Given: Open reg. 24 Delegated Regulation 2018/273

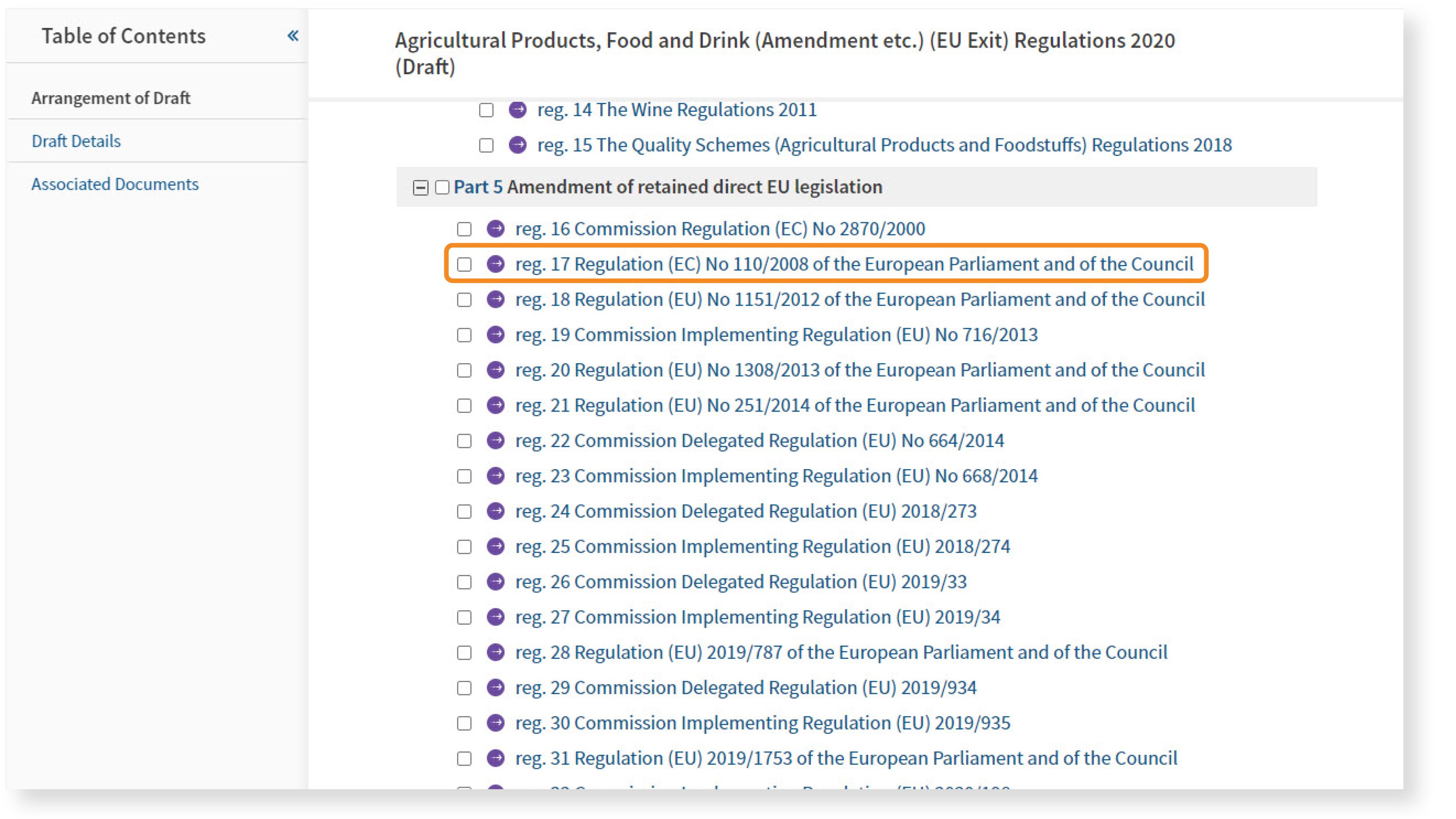Looking at the screenshot, I should [746, 511].
